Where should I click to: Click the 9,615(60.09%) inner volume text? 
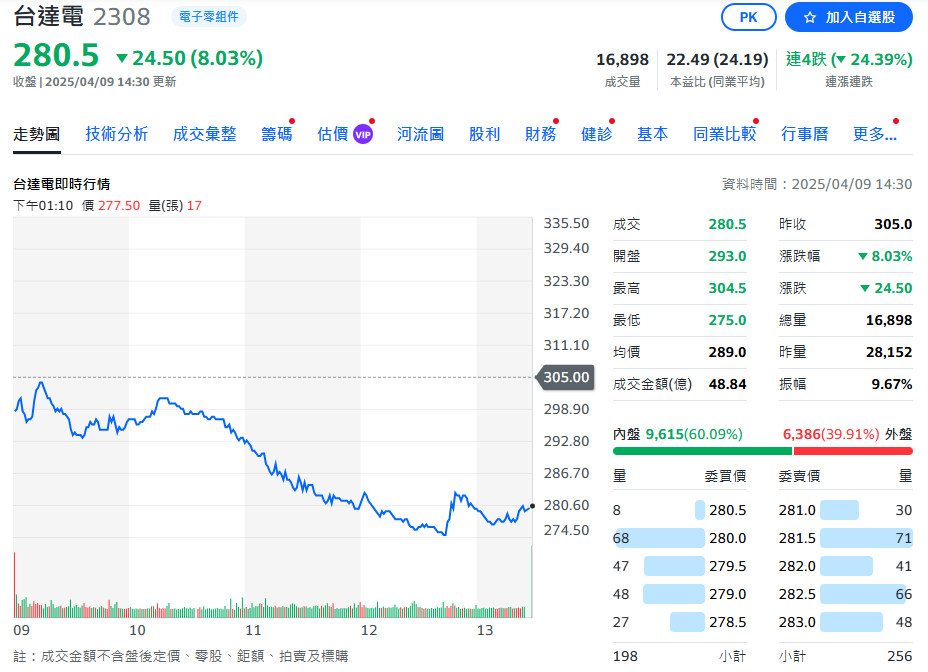tap(694, 435)
